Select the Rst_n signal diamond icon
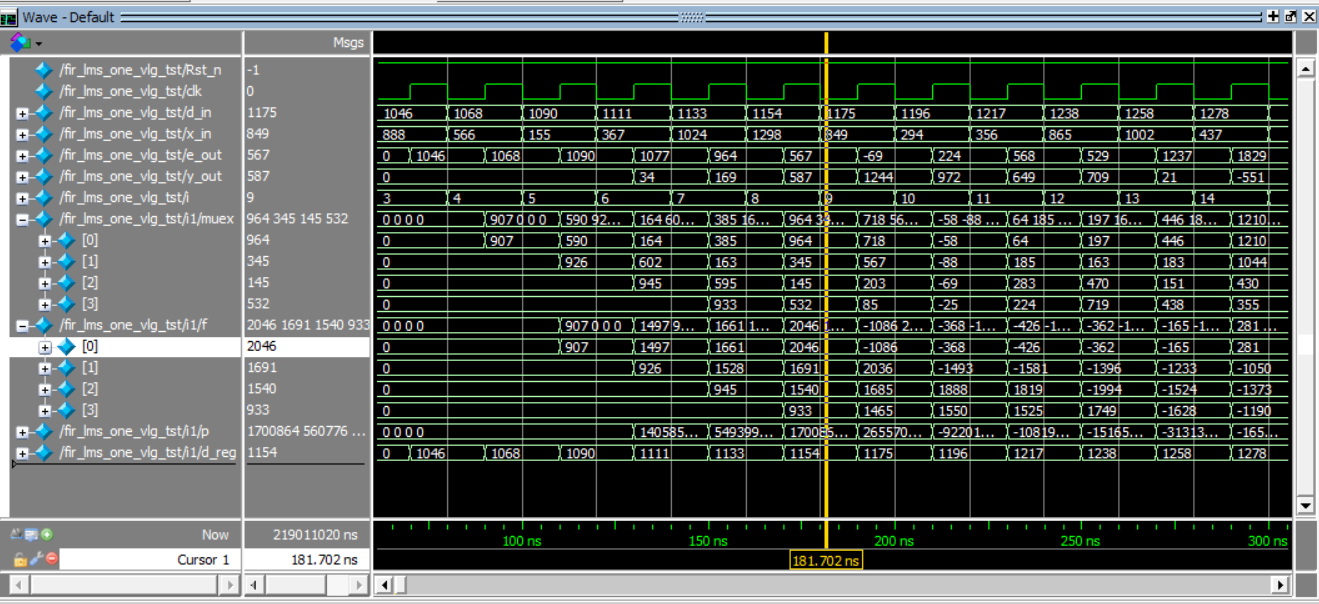Image resolution: width=1319 pixels, height=604 pixels. (43, 70)
